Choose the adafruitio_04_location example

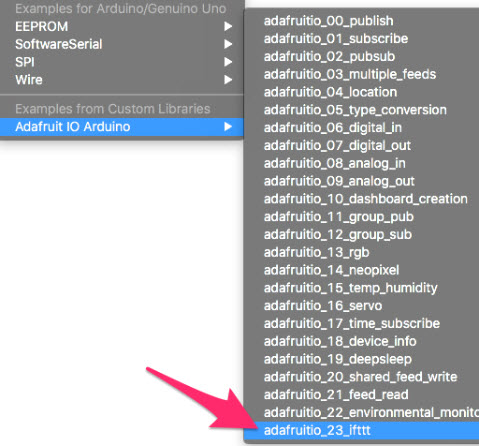point(361,92)
